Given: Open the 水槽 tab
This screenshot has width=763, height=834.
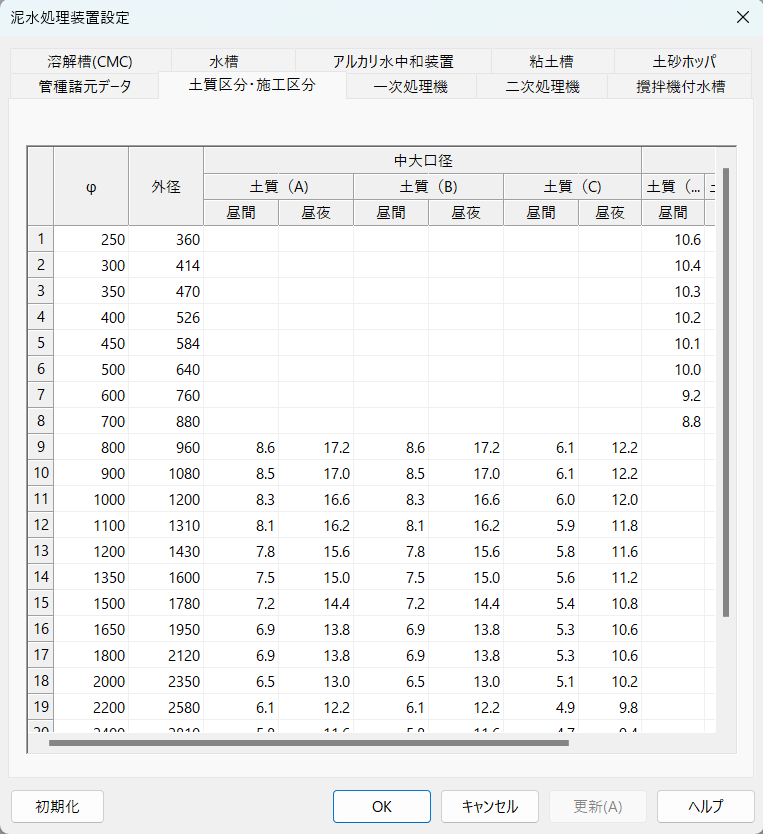Looking at the screenshot, I should point(224,61).
